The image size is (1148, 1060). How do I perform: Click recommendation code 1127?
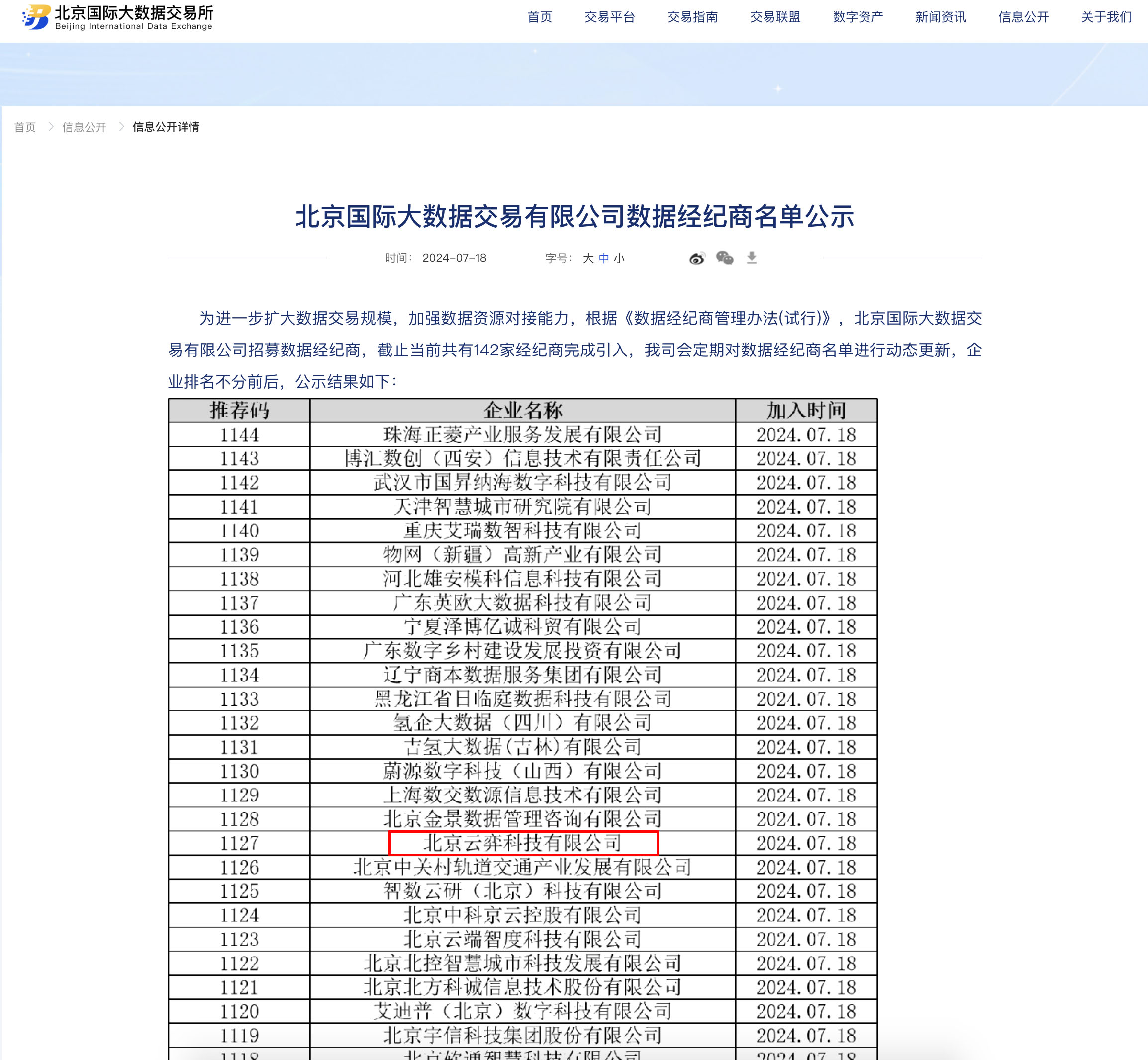[239, 843]
